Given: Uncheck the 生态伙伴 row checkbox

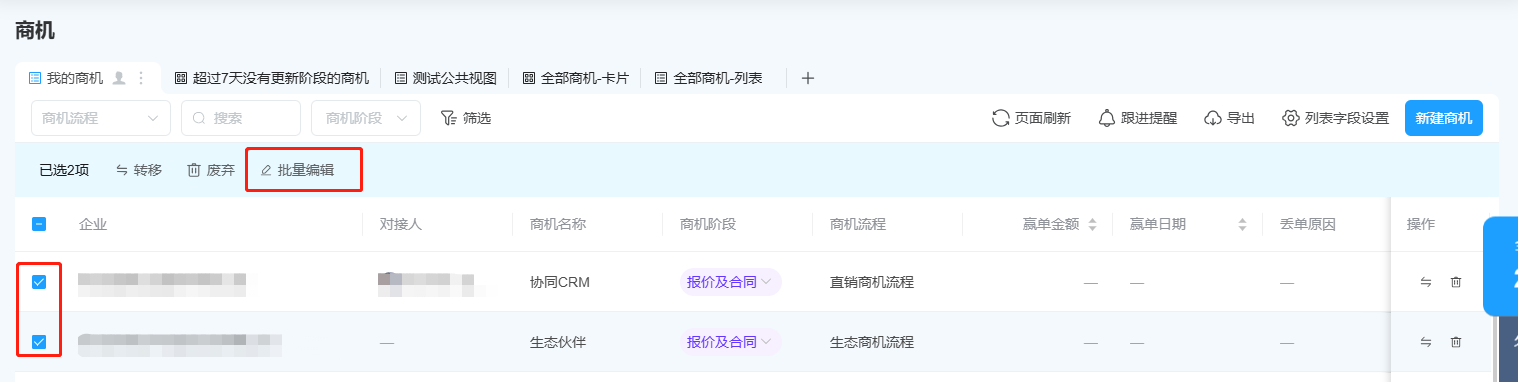Looking at the screenshot, I should point(39,342).
